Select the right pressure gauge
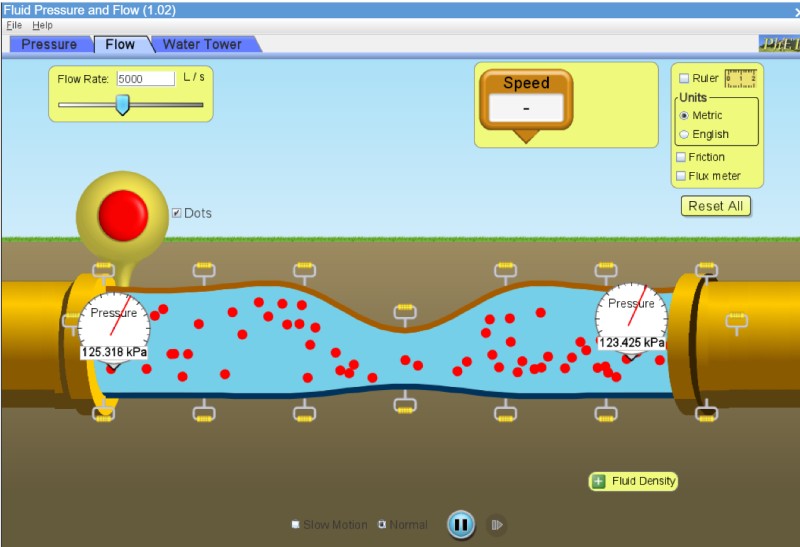The image size is (800, 547). tap(631, 315)
